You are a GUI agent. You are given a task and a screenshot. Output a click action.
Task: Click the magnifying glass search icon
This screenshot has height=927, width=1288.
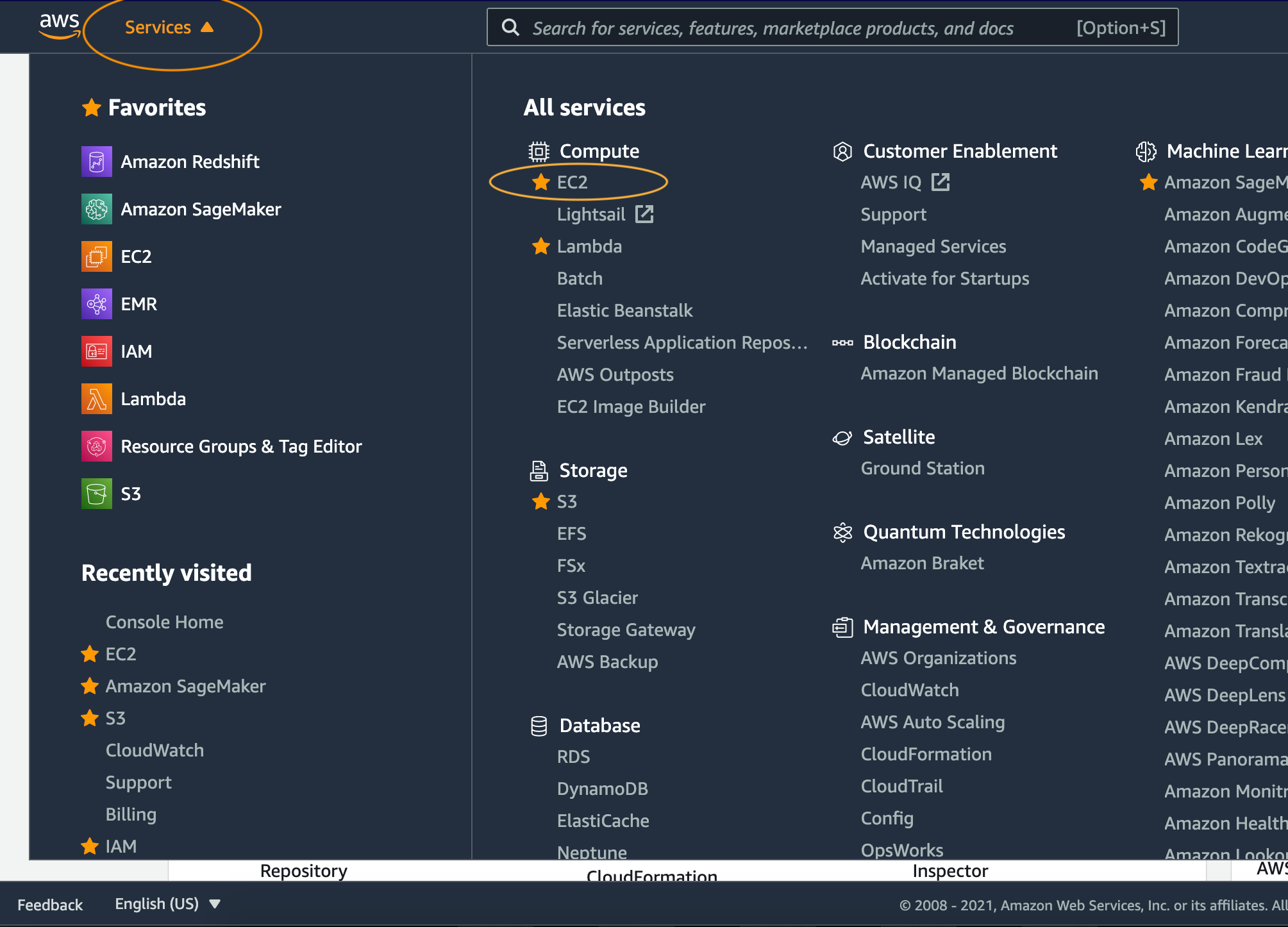click(x=510, y=27)
